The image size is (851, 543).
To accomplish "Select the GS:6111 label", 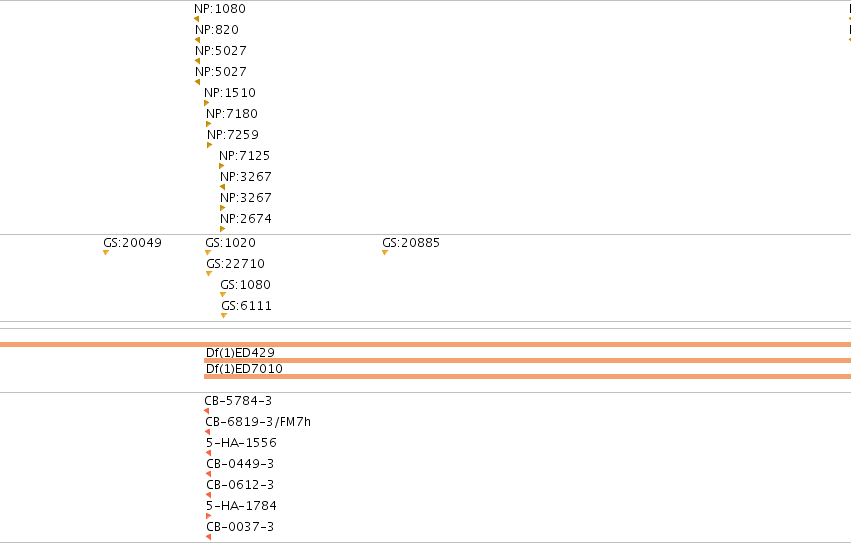I will tap(246, 306).
